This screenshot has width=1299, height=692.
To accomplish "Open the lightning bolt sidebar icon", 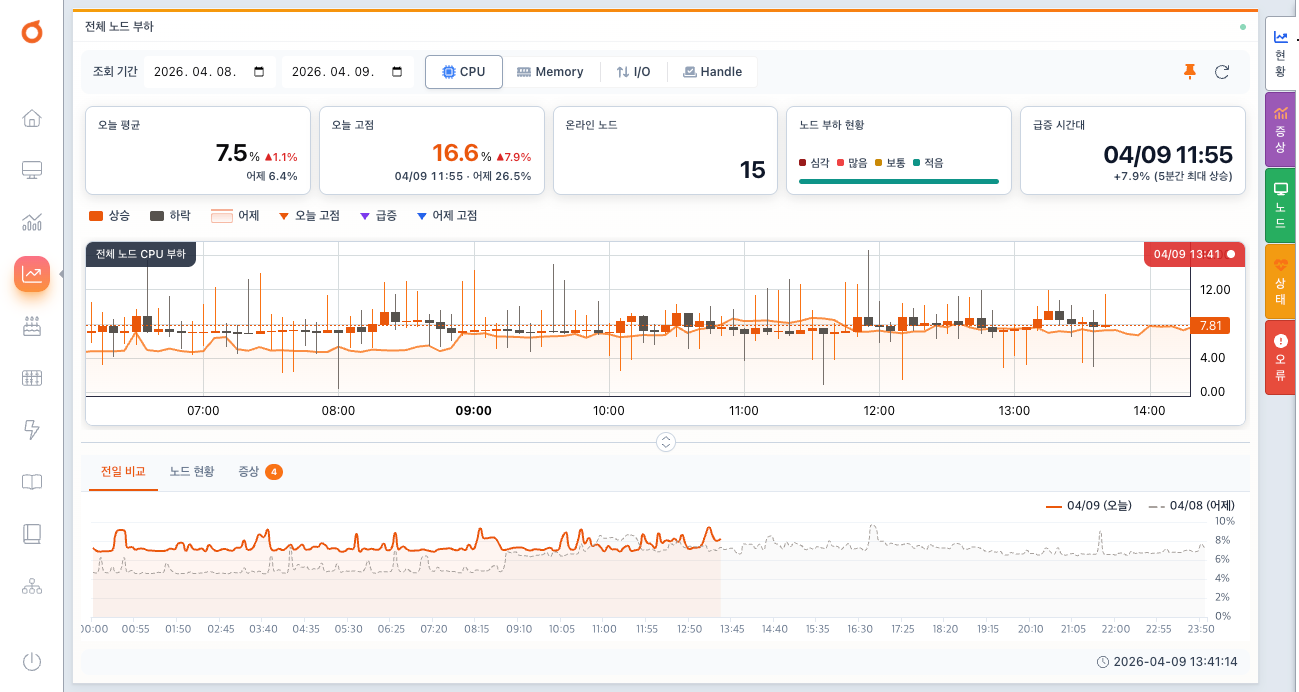I will pyautogui.click(x=32, y=430).
